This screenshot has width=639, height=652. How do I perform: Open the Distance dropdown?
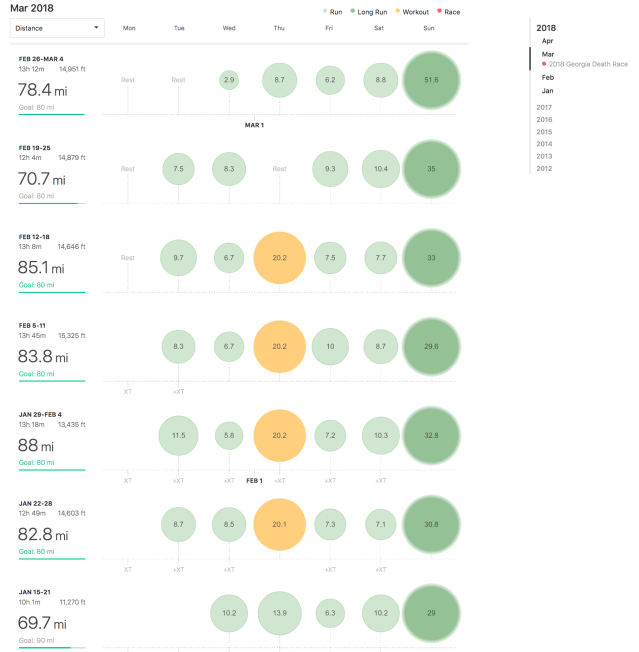(x=56, y=28)
